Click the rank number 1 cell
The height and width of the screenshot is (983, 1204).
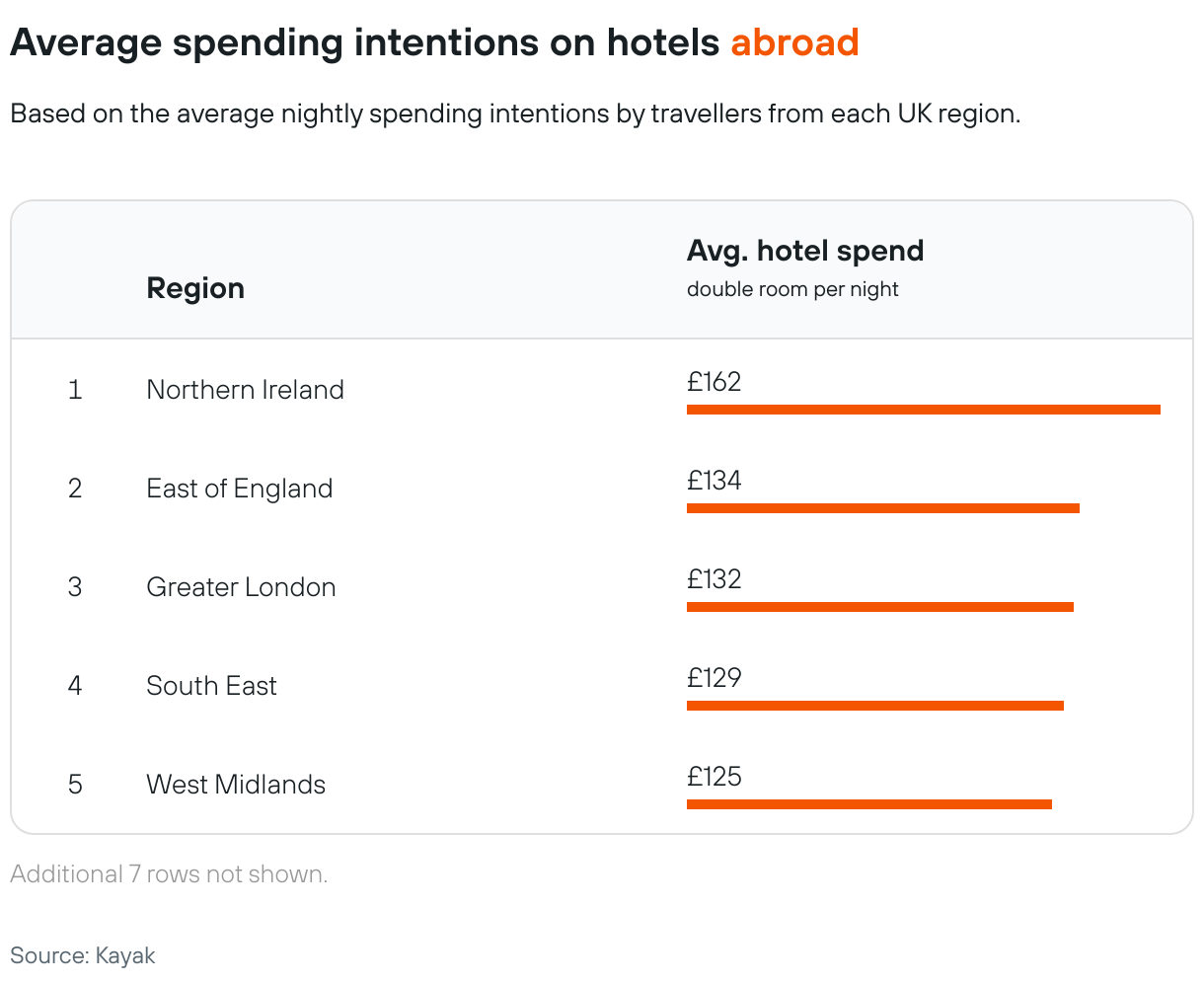(75, 390)
